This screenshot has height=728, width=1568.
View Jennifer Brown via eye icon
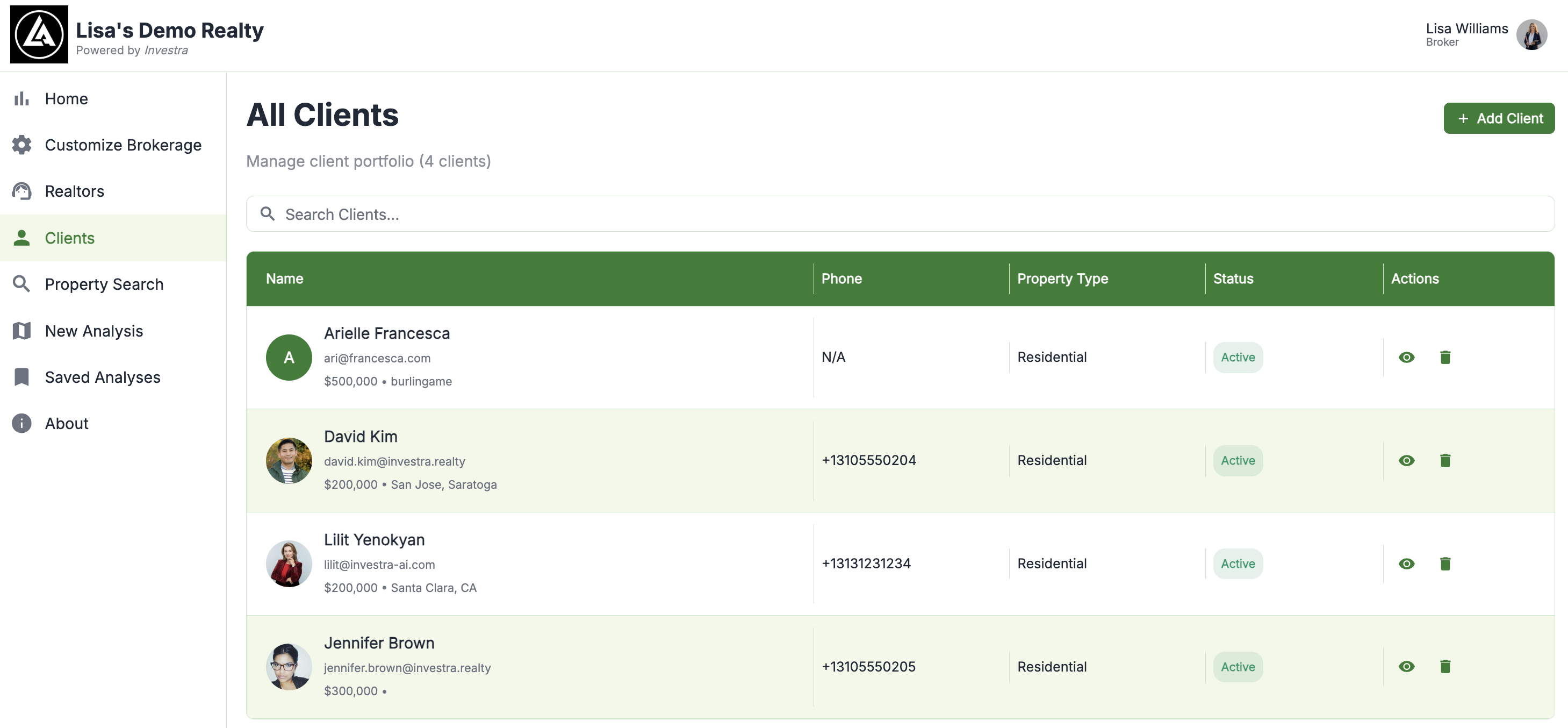coord(1406,667)
